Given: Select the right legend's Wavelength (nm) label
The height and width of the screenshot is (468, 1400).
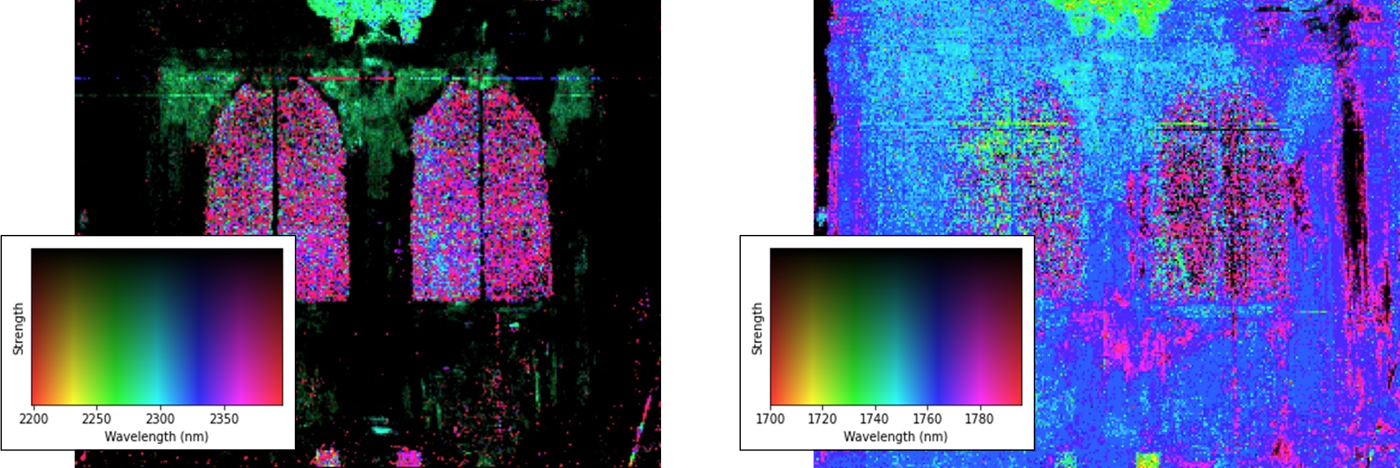Looking at the screenshot, I should pos(896,436).
